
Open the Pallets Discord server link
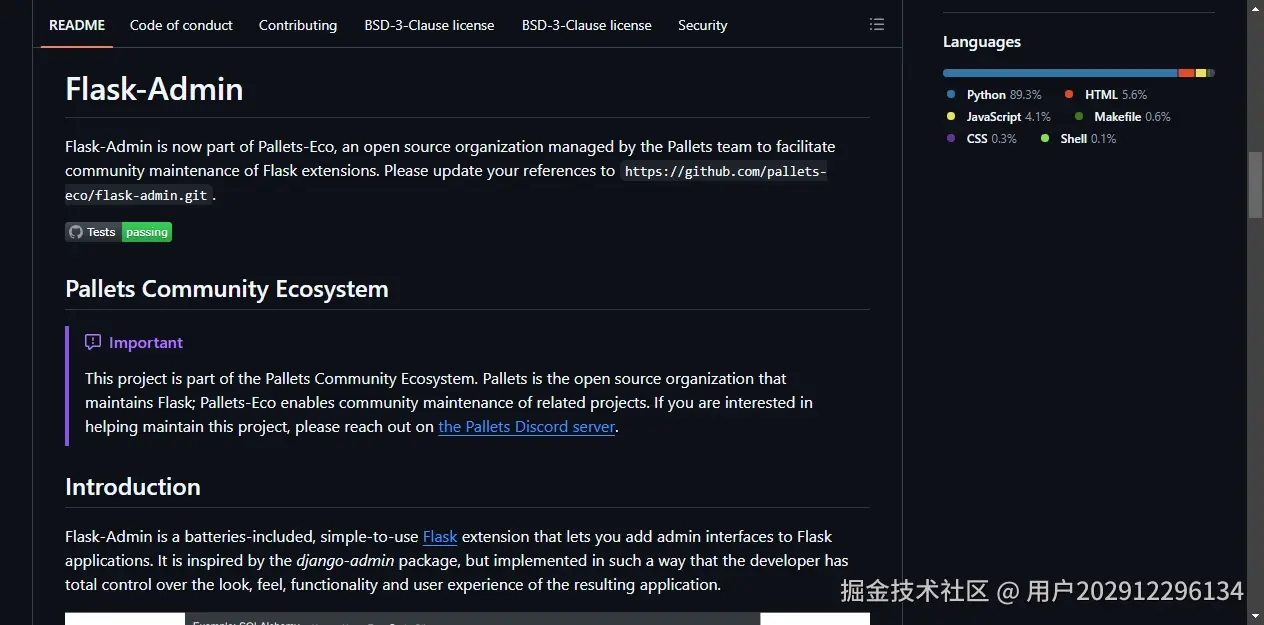[x=526, y=427]
